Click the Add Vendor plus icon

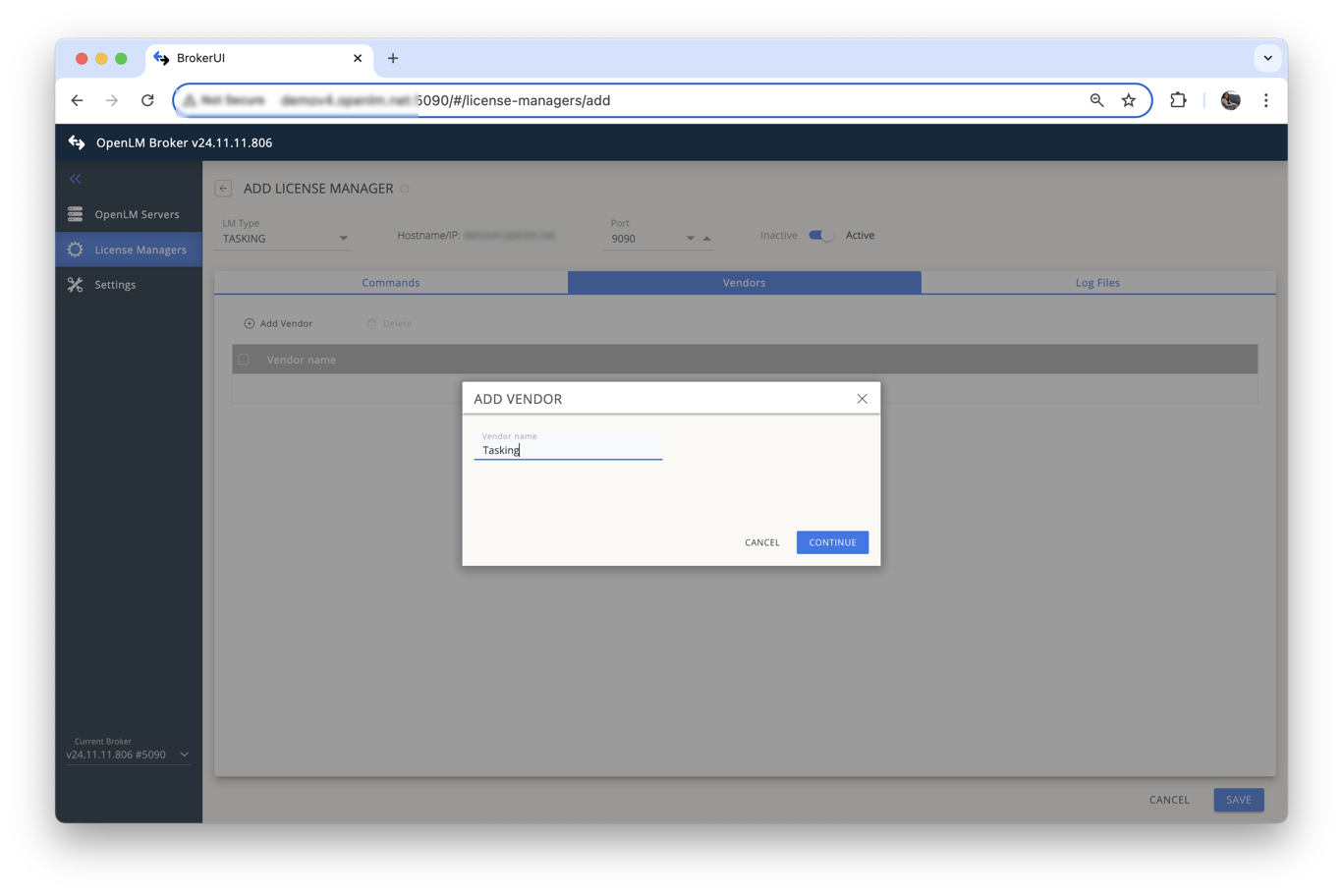click(248, 322)
